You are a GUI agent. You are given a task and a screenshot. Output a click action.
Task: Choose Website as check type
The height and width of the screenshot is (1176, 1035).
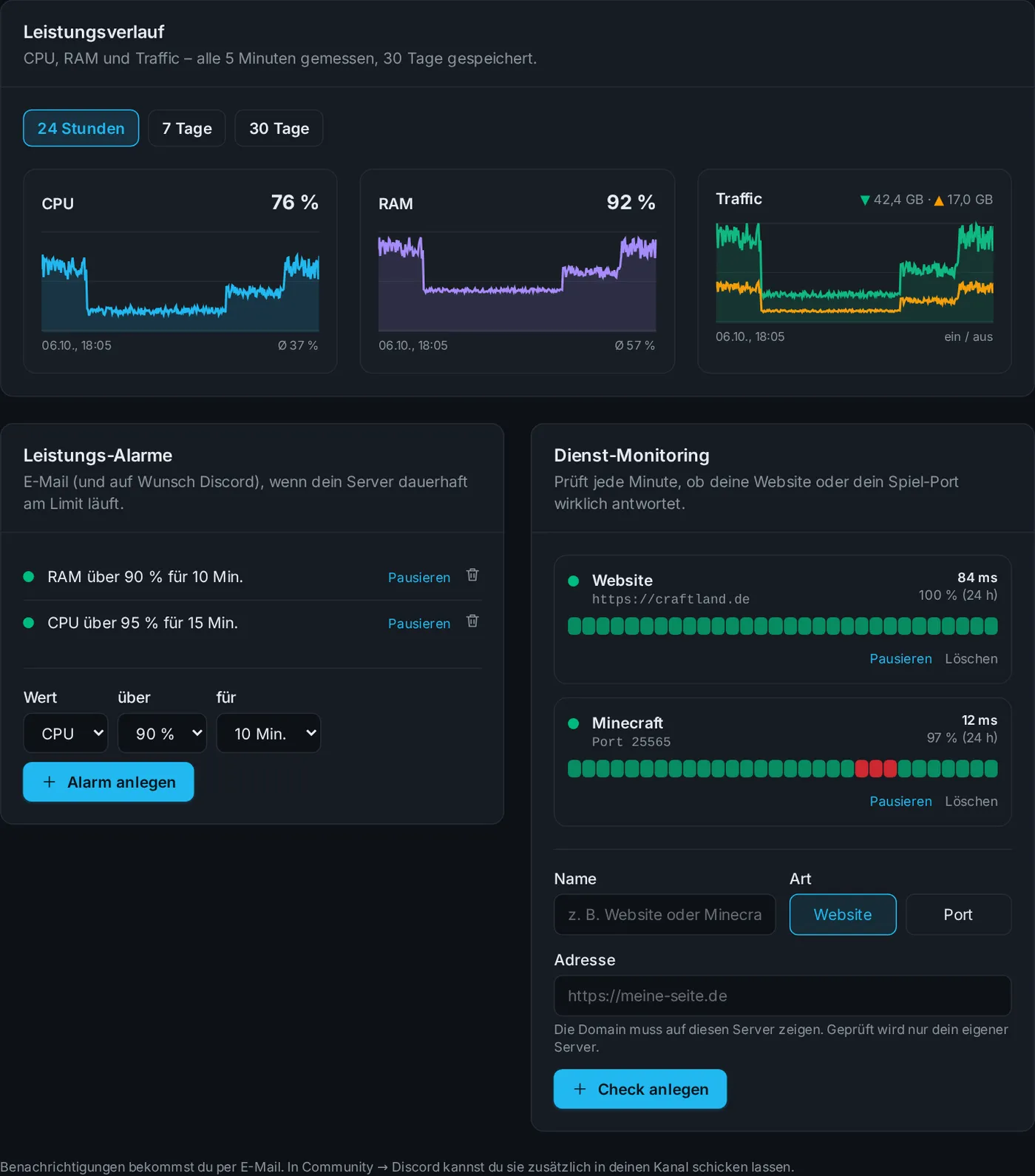coord(843,914)
